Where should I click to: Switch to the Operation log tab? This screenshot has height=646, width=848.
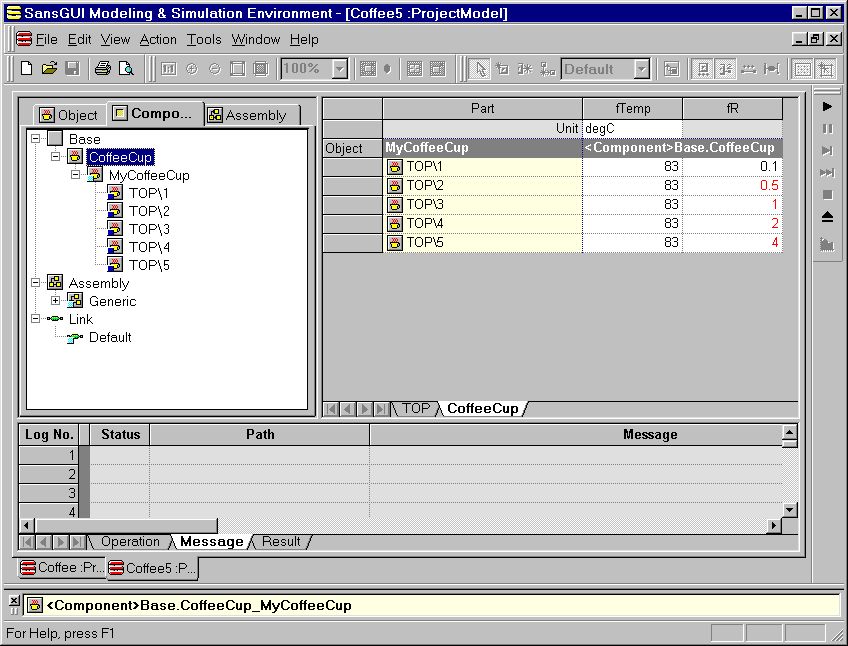point(130,542)
